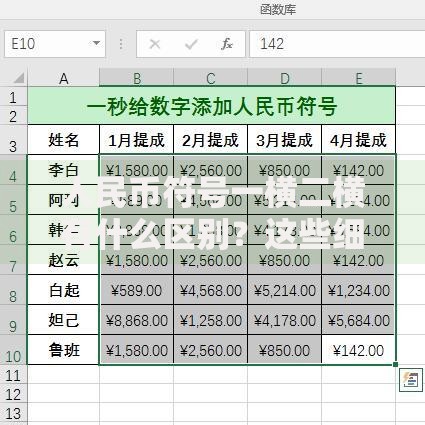Open the Quick Analysis icon below the table

pos(410,380)
